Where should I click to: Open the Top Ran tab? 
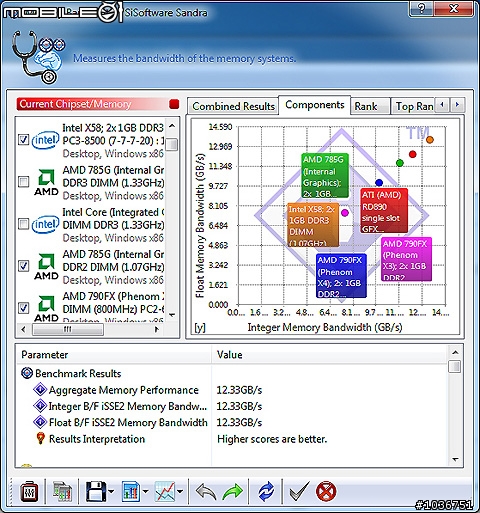(413, 106)
